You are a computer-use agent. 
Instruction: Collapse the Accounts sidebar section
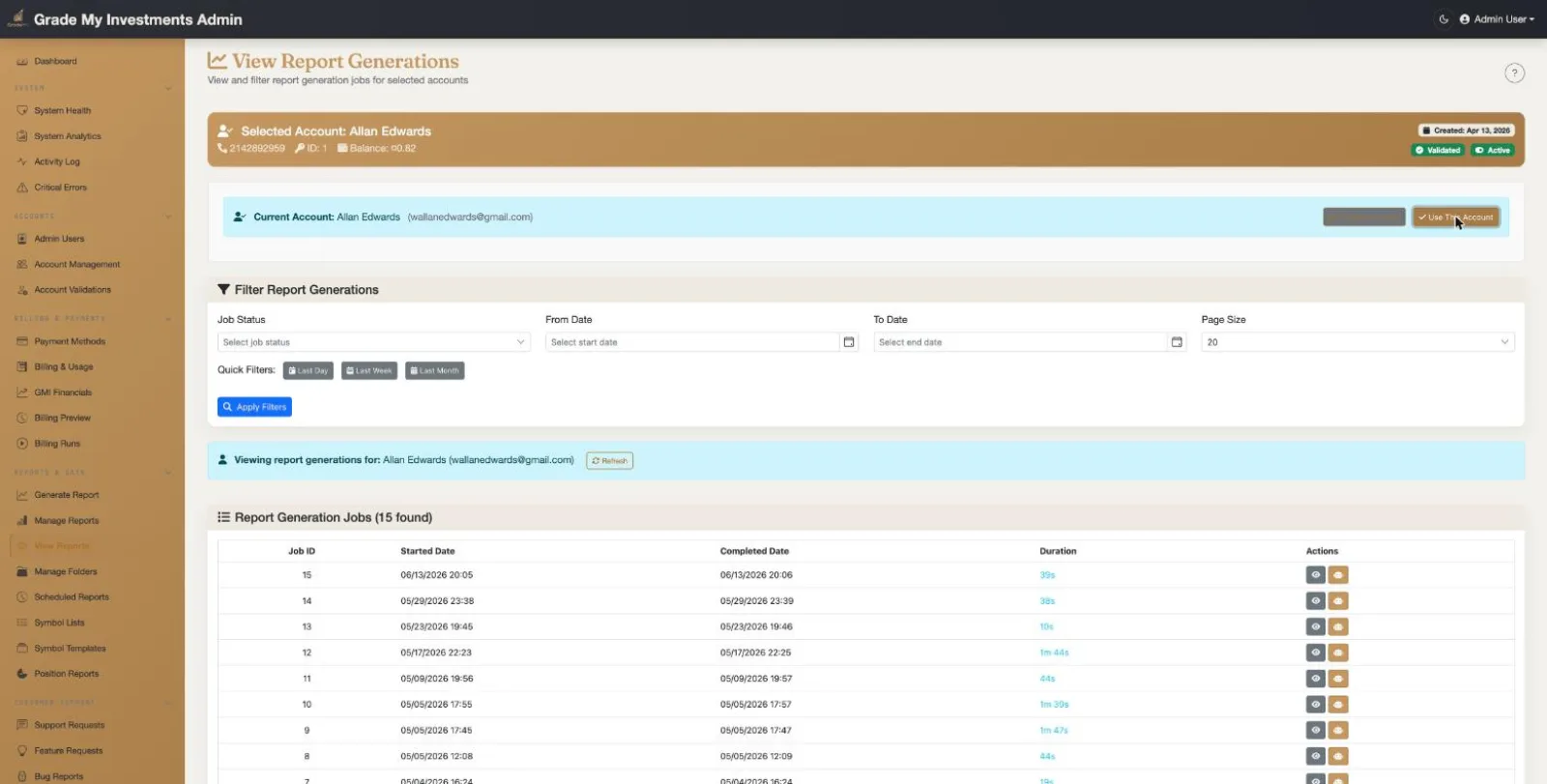168,217
